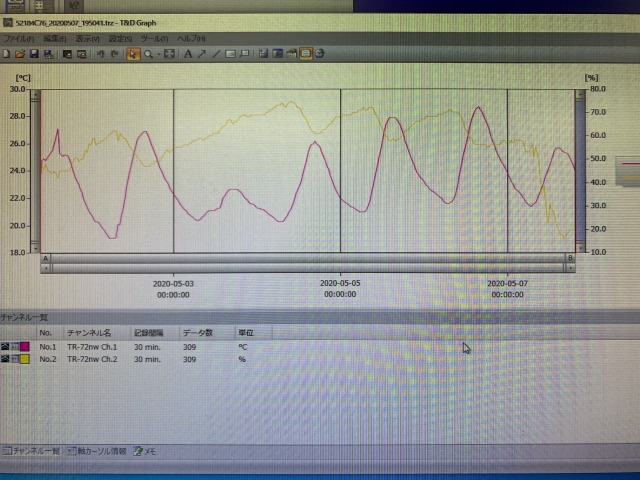Select the rectangle drawing tool
The image size is (640, 480).
point(231,54)
